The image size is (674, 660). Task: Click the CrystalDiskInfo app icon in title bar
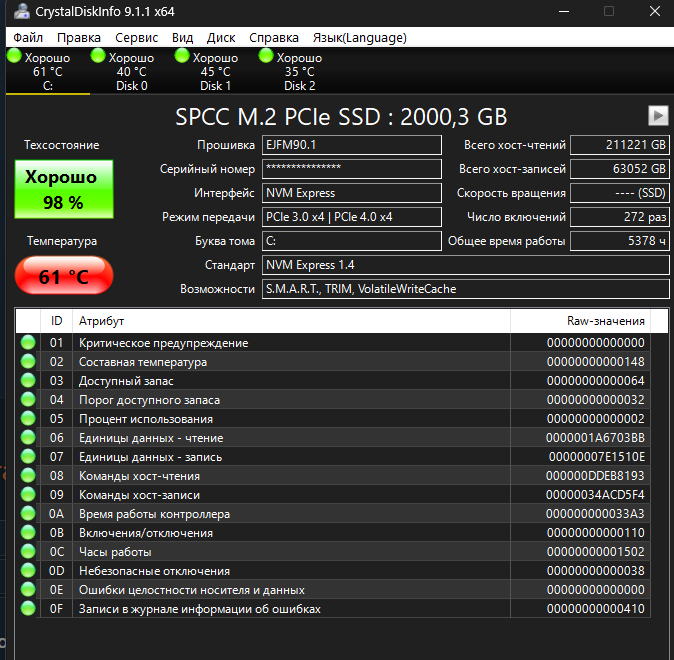(21, 12)
